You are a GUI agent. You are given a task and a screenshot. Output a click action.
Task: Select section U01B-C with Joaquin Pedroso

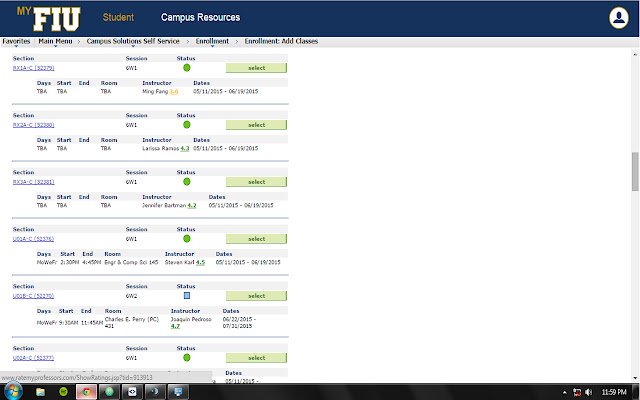click(256, 296)
